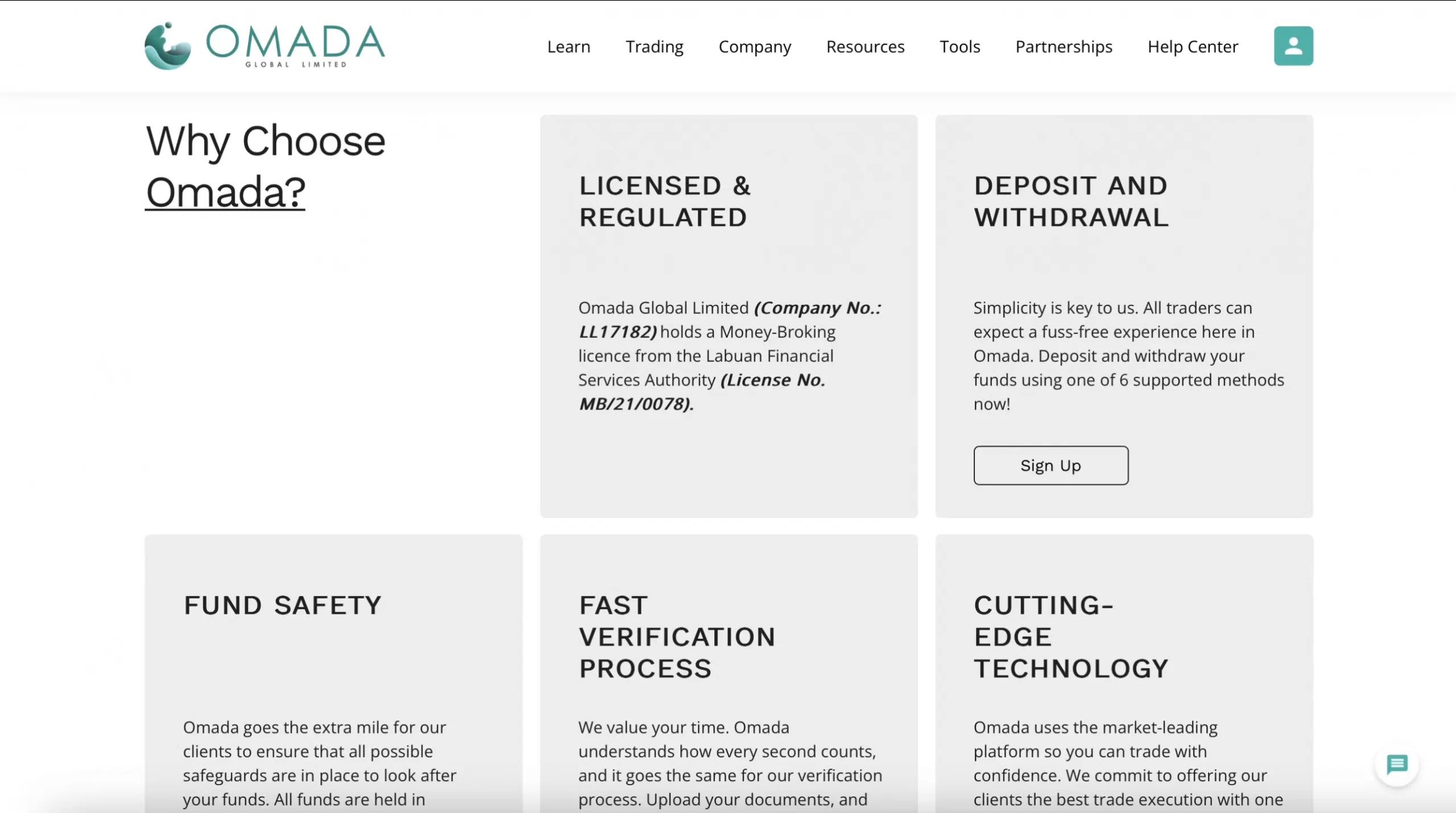Go to the Help Center
Viewport: 1456px width, 813px height.
coord(1193,47)
